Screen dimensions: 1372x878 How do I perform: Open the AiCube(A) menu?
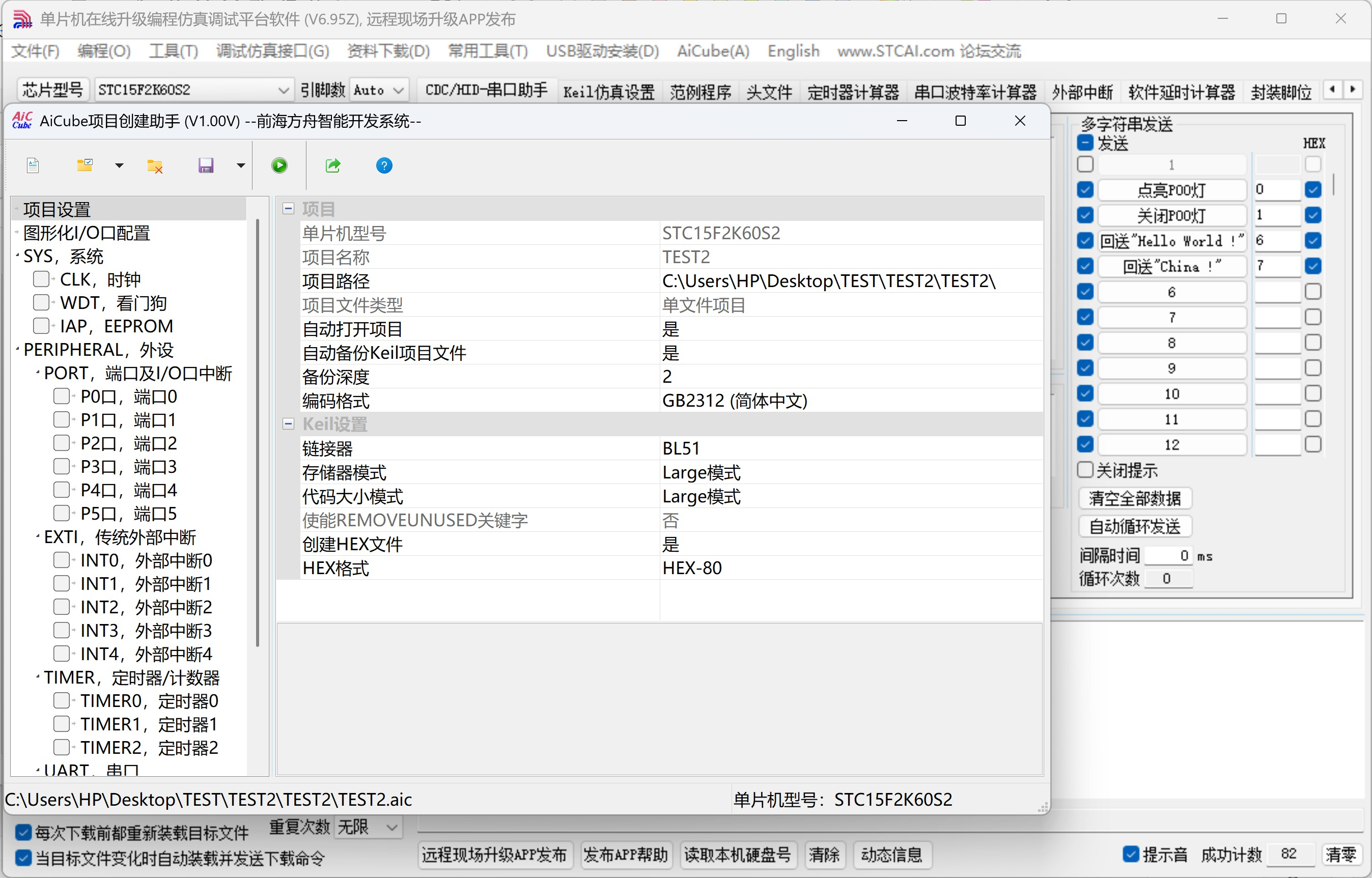[x=713, y=51]
